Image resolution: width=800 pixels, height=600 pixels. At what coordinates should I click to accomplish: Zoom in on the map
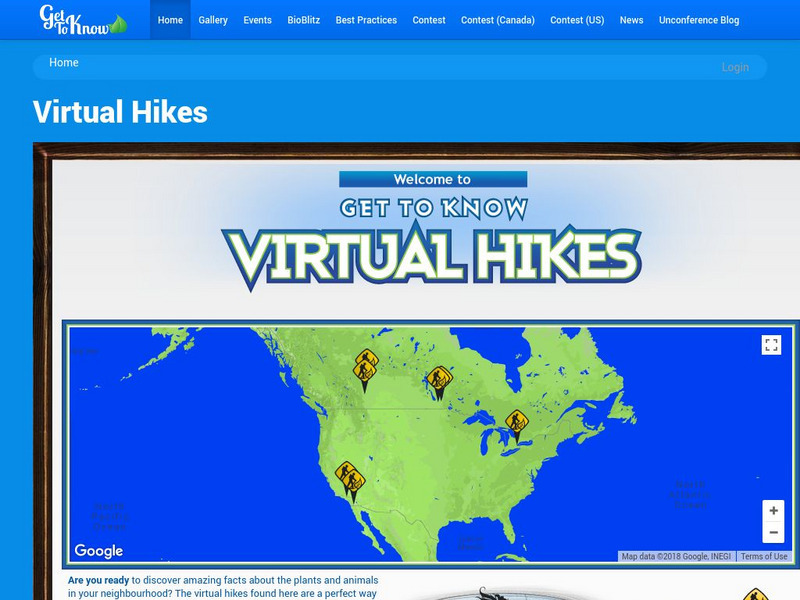pyautogui.click(x=773, y=510)
